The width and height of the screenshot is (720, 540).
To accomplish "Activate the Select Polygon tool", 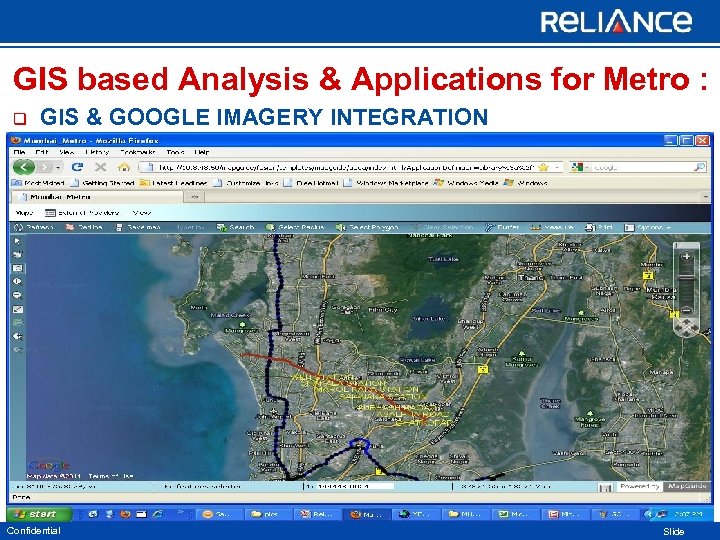I will (x=367, y=227).
